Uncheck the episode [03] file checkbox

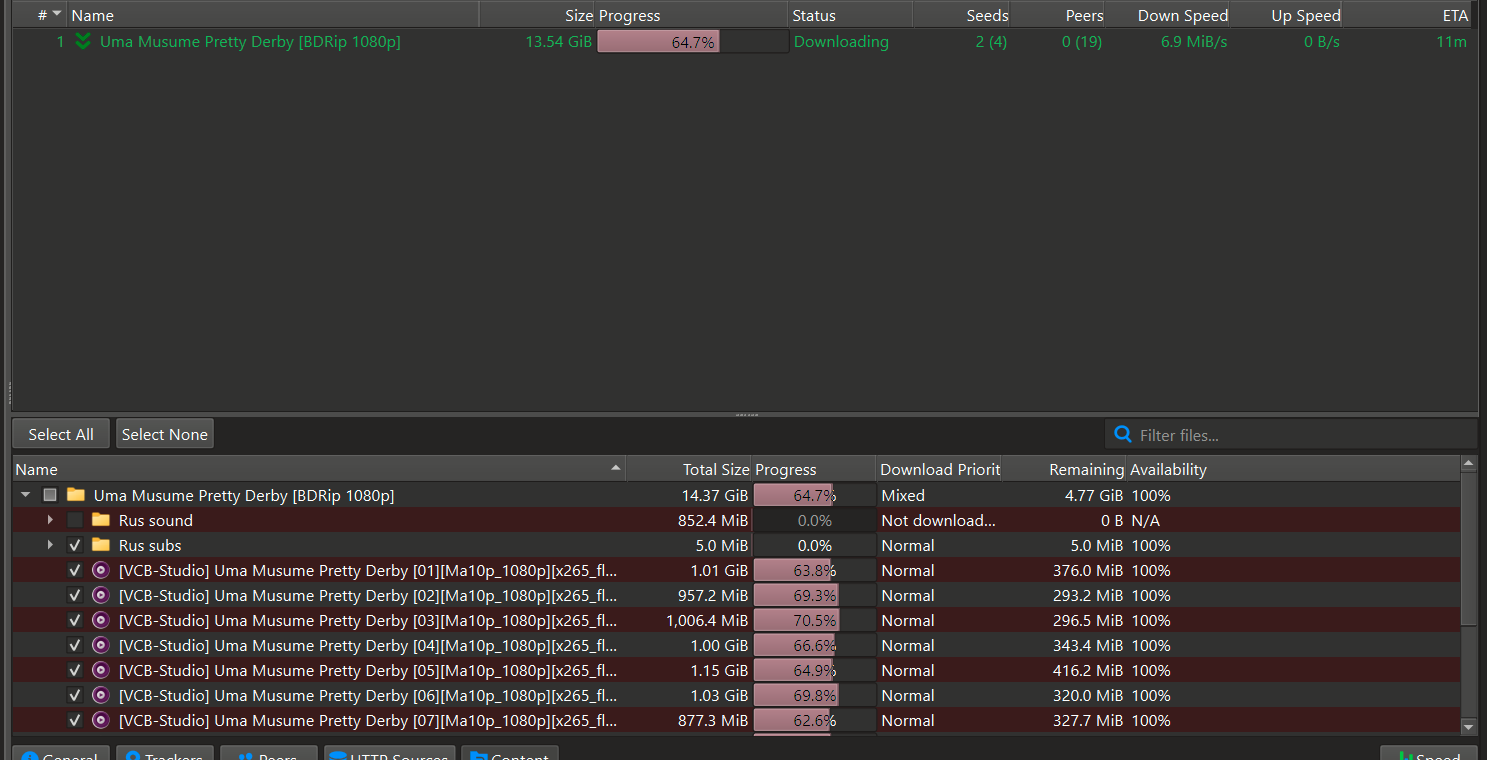click(75, 620)
